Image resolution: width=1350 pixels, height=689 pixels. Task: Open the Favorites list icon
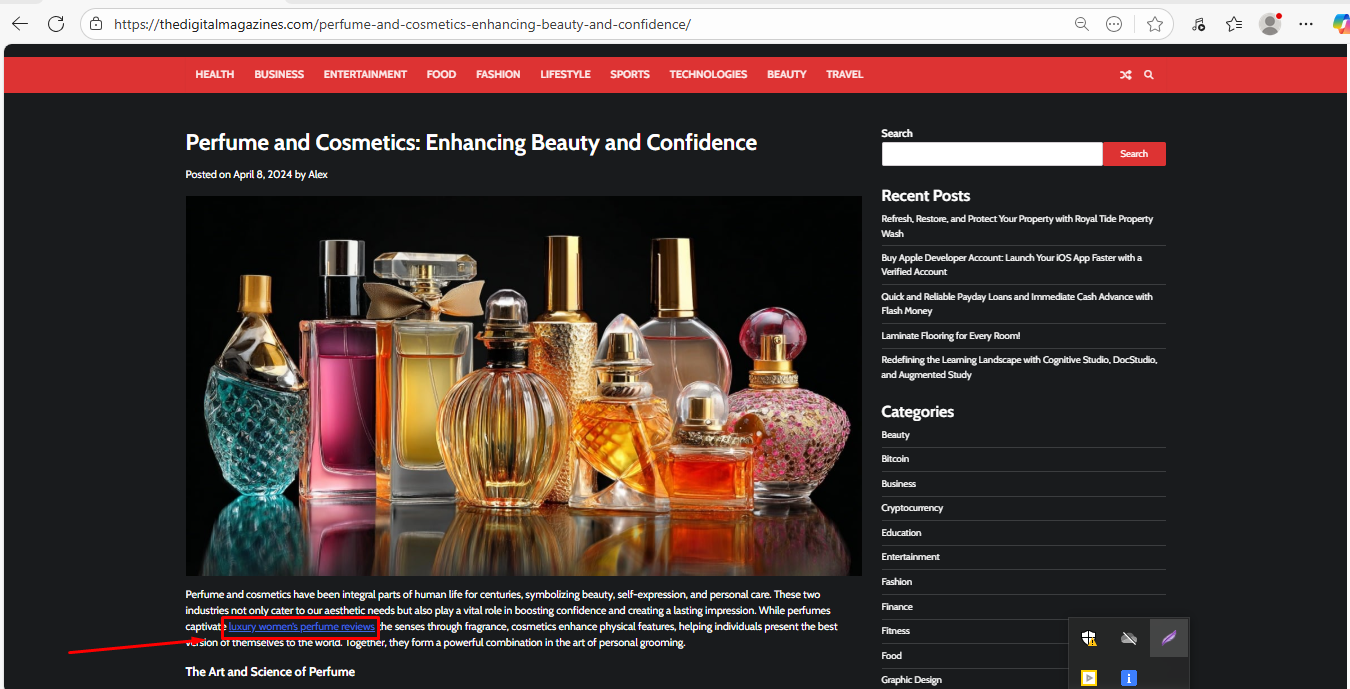(x=1234, y=24)
